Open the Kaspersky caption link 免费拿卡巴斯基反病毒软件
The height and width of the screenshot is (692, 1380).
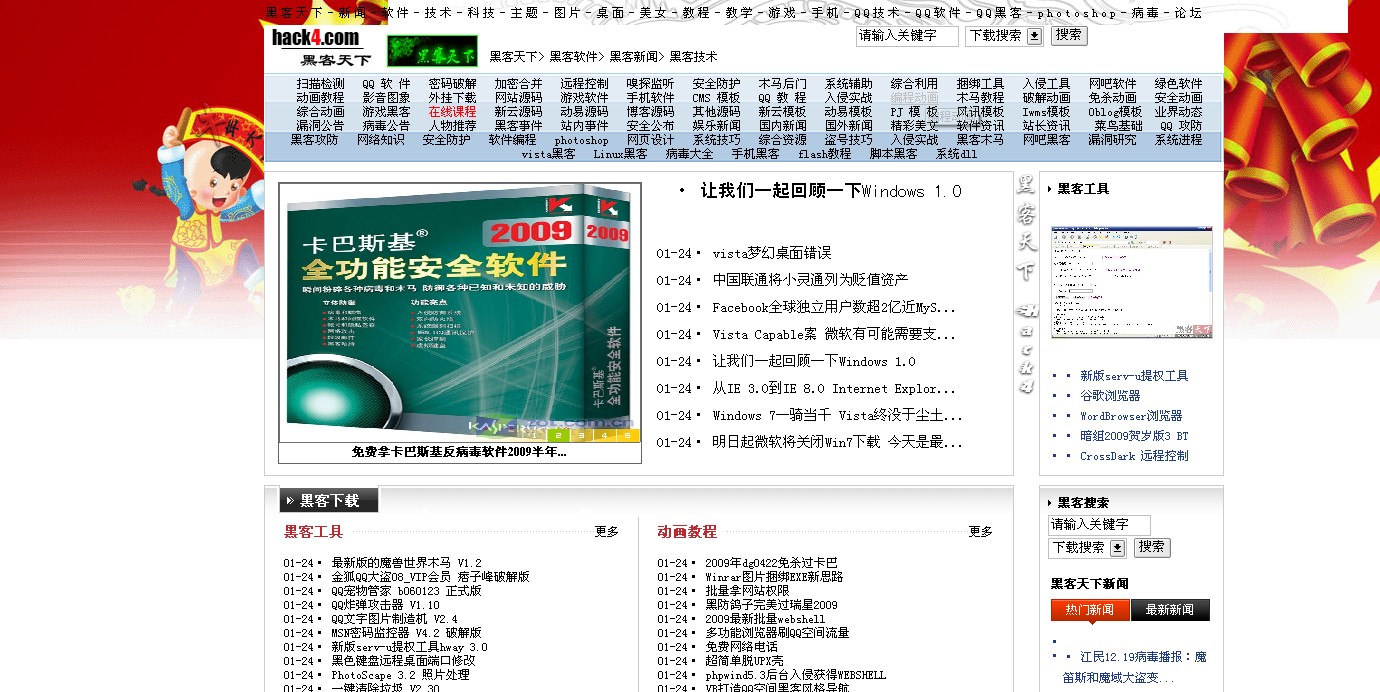pos(459,452)
